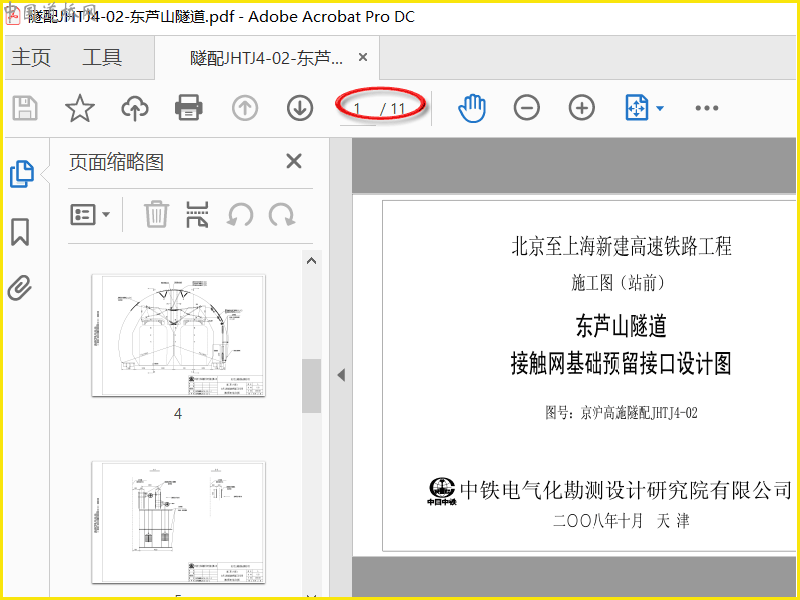Screen dimensions: 800x600
Task: Print the document with the printer icon
Action: tap(189, 108)
